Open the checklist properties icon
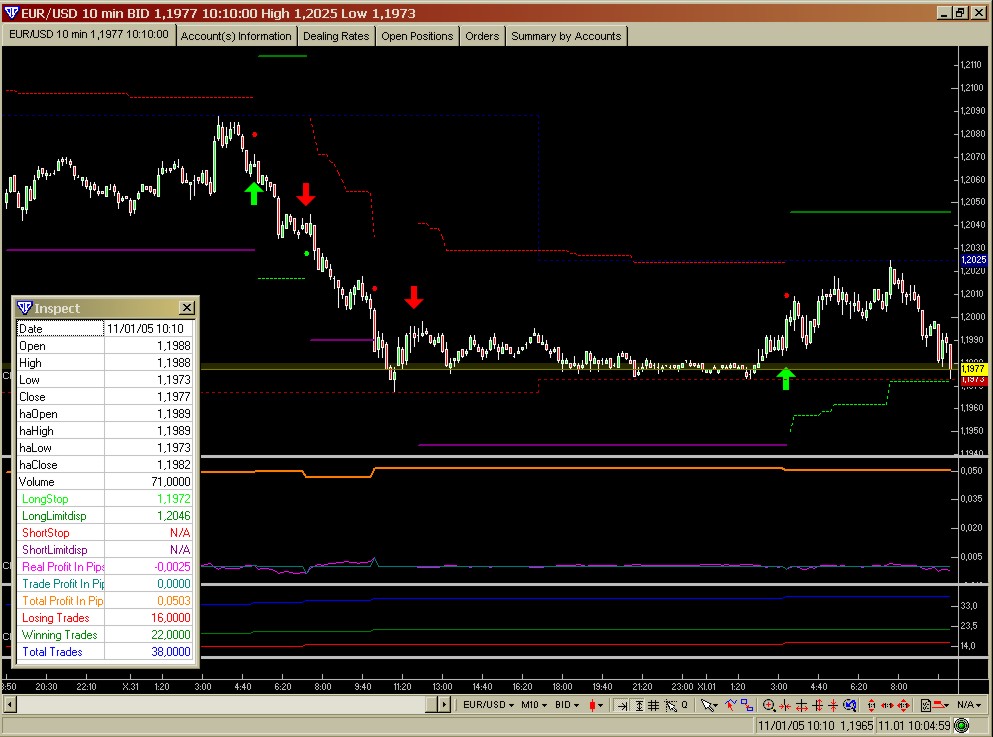 [926, 705]
